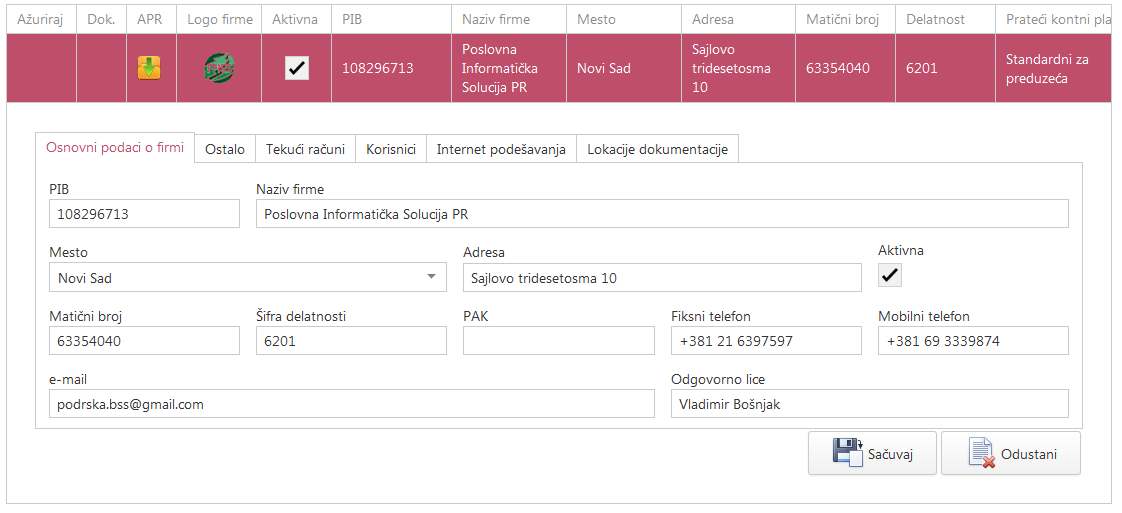
Task: Click the APR download icon in grid row
Action: pyautogui.click(x=150, y=68)
